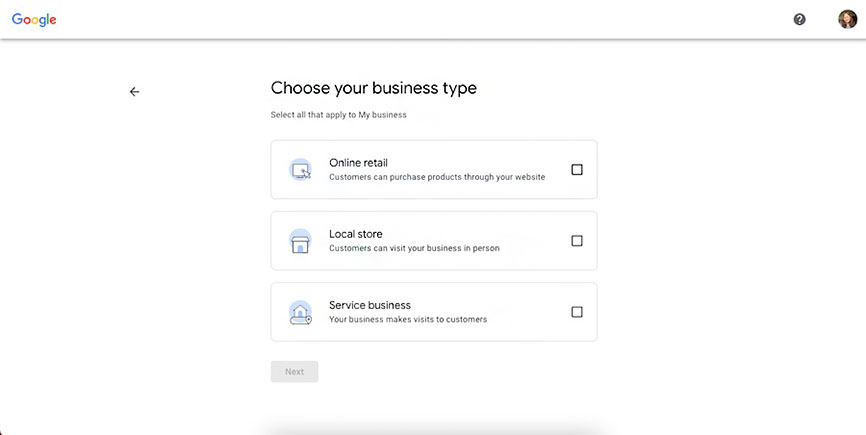The image size is (866, 435).
Task: Open the help question mark icon
Action: 799,19
